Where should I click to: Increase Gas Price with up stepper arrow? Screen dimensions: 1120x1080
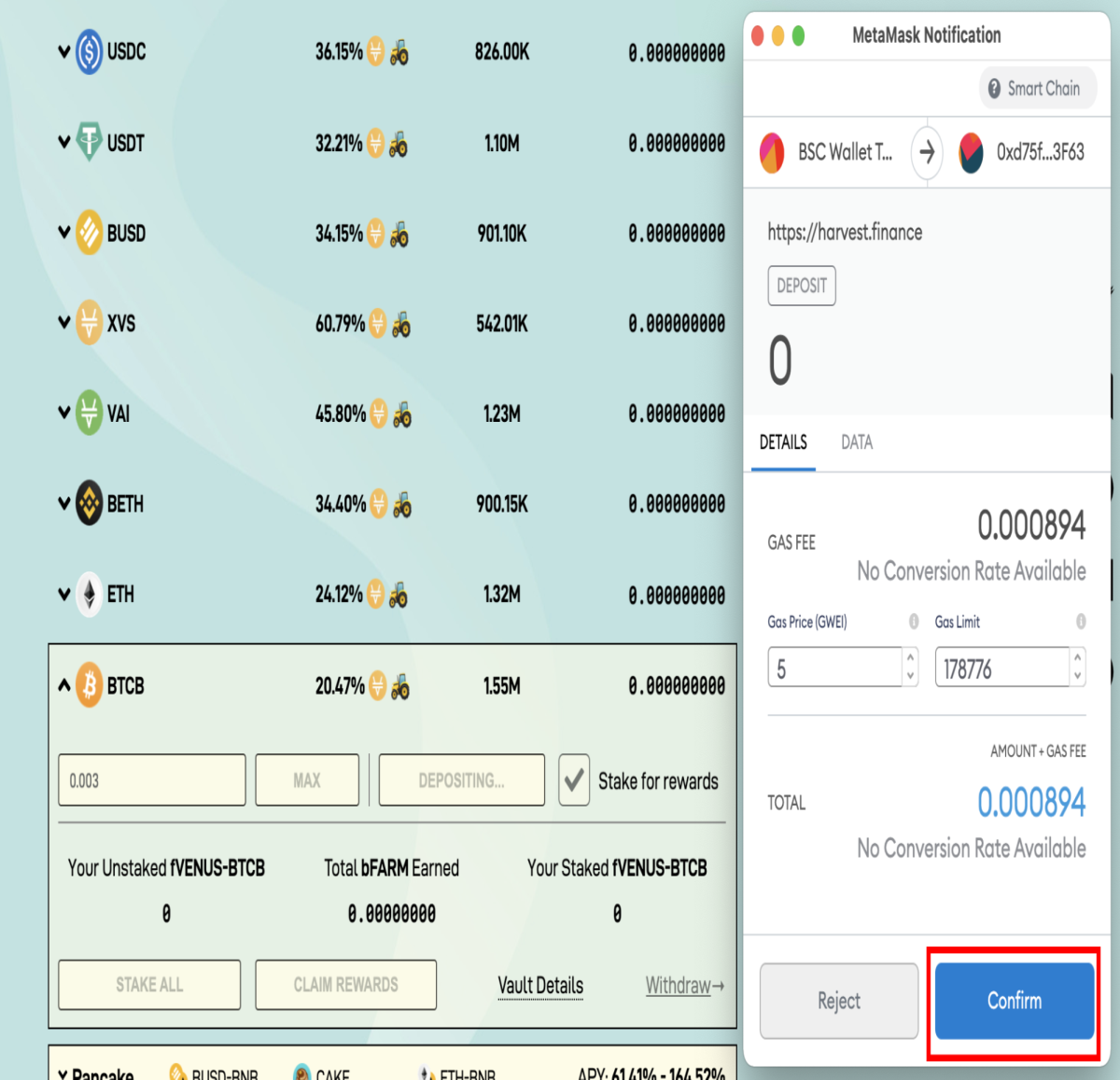point(911,657)
